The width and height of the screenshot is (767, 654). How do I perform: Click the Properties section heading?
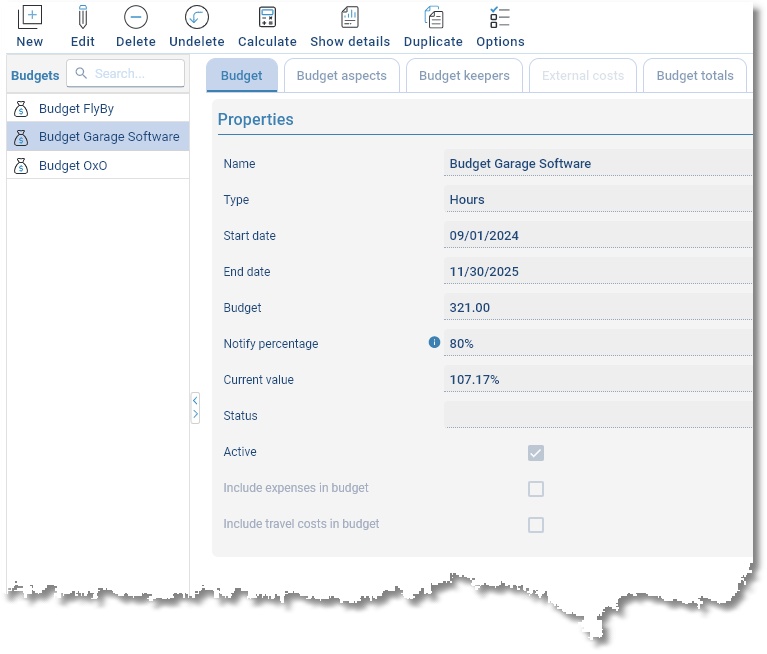click(x=255, y=119)
